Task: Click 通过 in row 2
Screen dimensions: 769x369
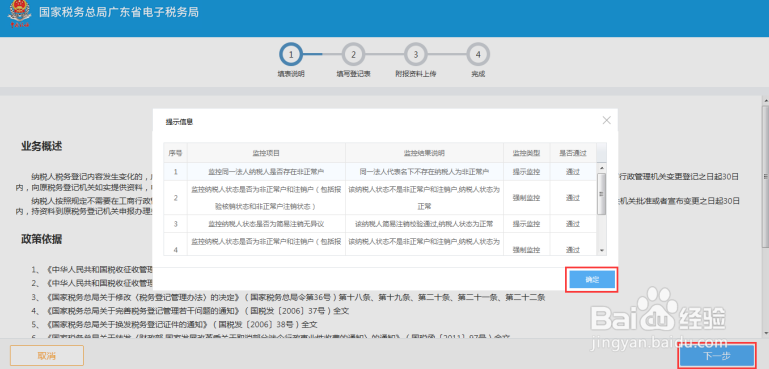Action: [573, 198]
